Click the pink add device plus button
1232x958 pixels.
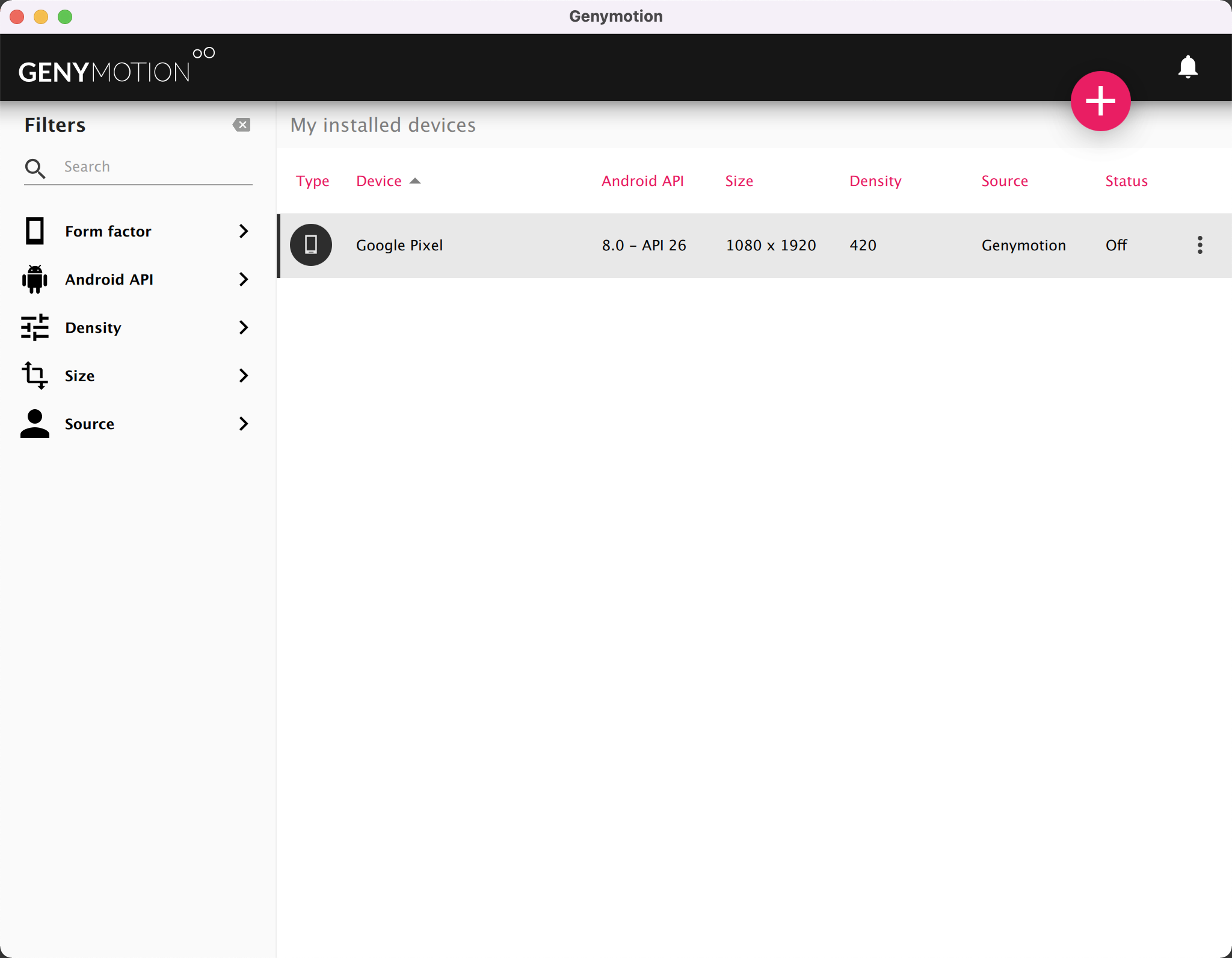click(x=1100, y=101)
